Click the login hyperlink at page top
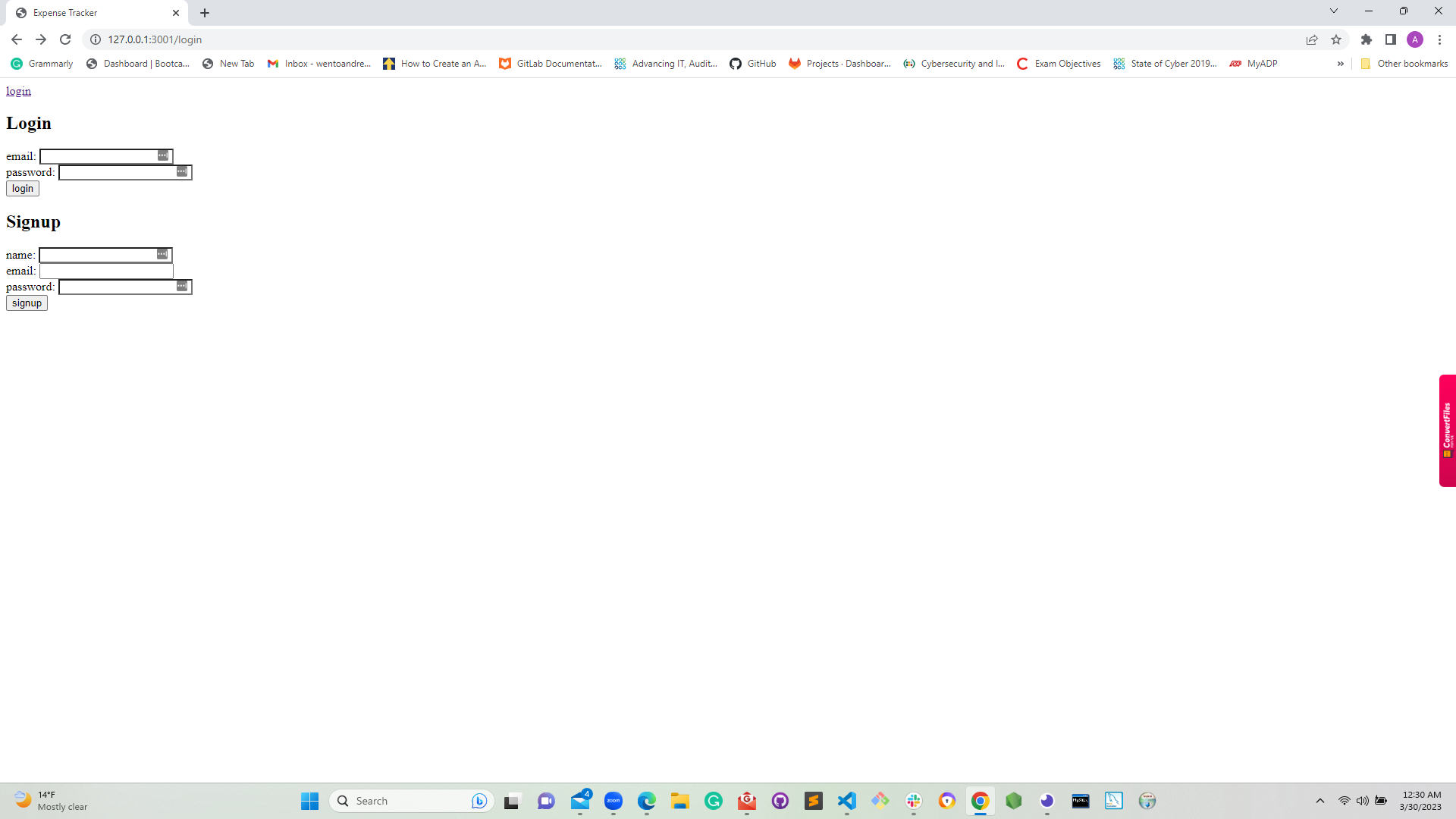Viewport: 1456px width, 819px height. [18, 91]
